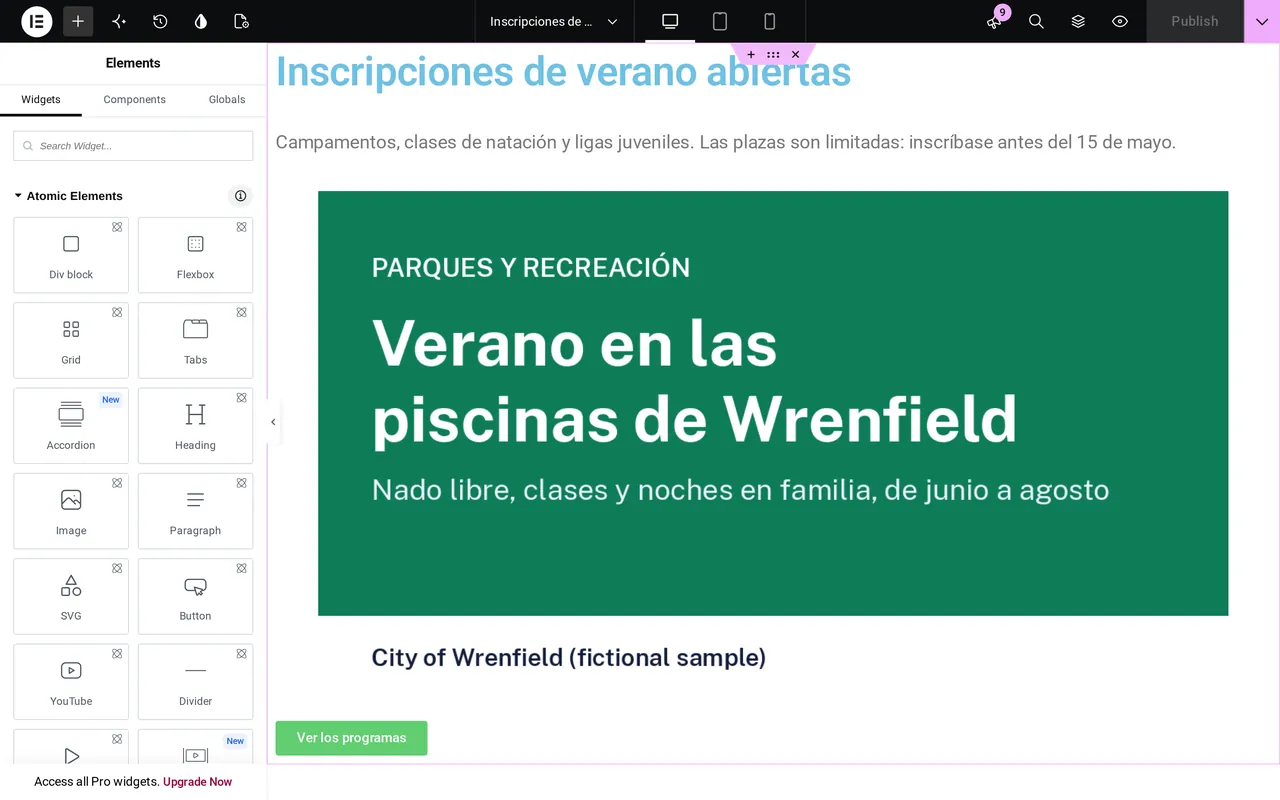Select the Grid widget
The height and width of the screenshot is (800, 1280).
click(71, 340)
